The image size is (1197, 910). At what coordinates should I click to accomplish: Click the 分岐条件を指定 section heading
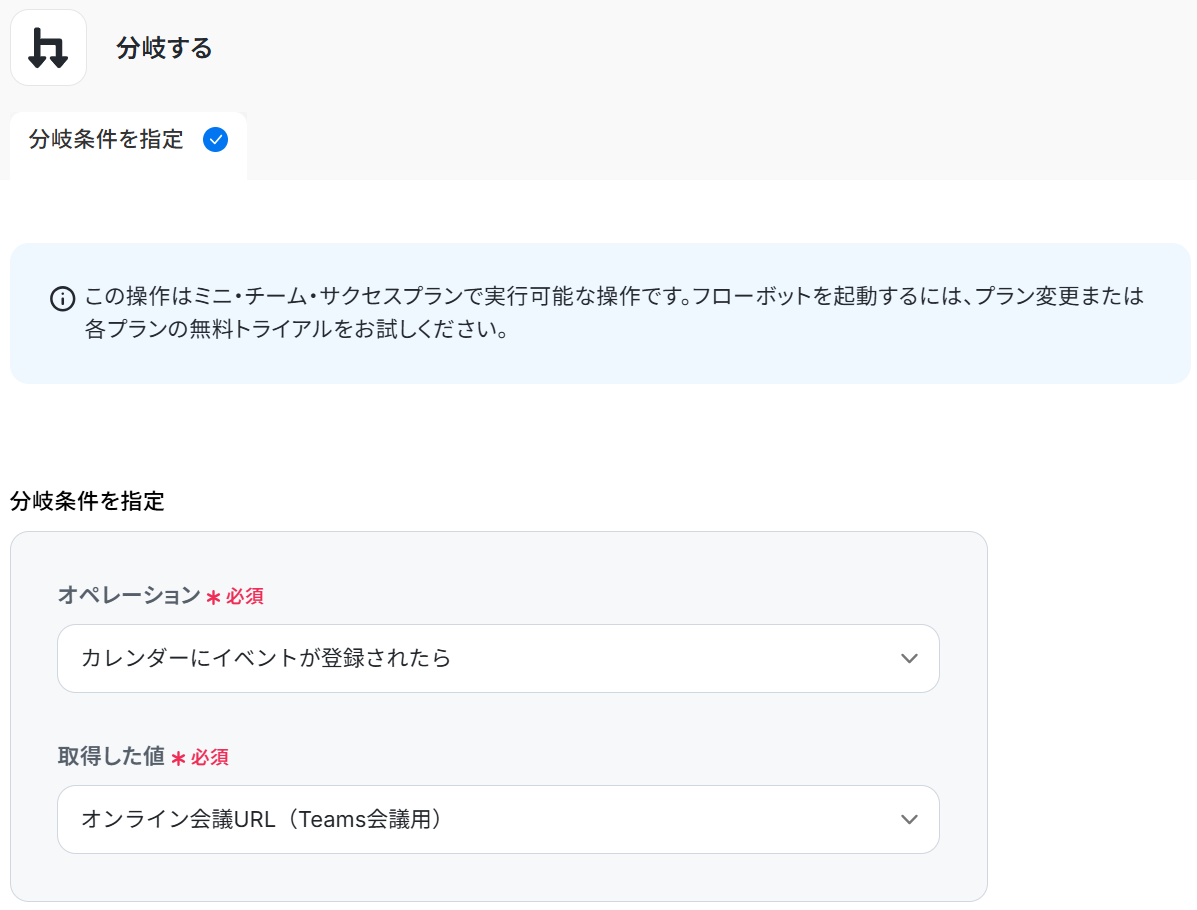87,502
